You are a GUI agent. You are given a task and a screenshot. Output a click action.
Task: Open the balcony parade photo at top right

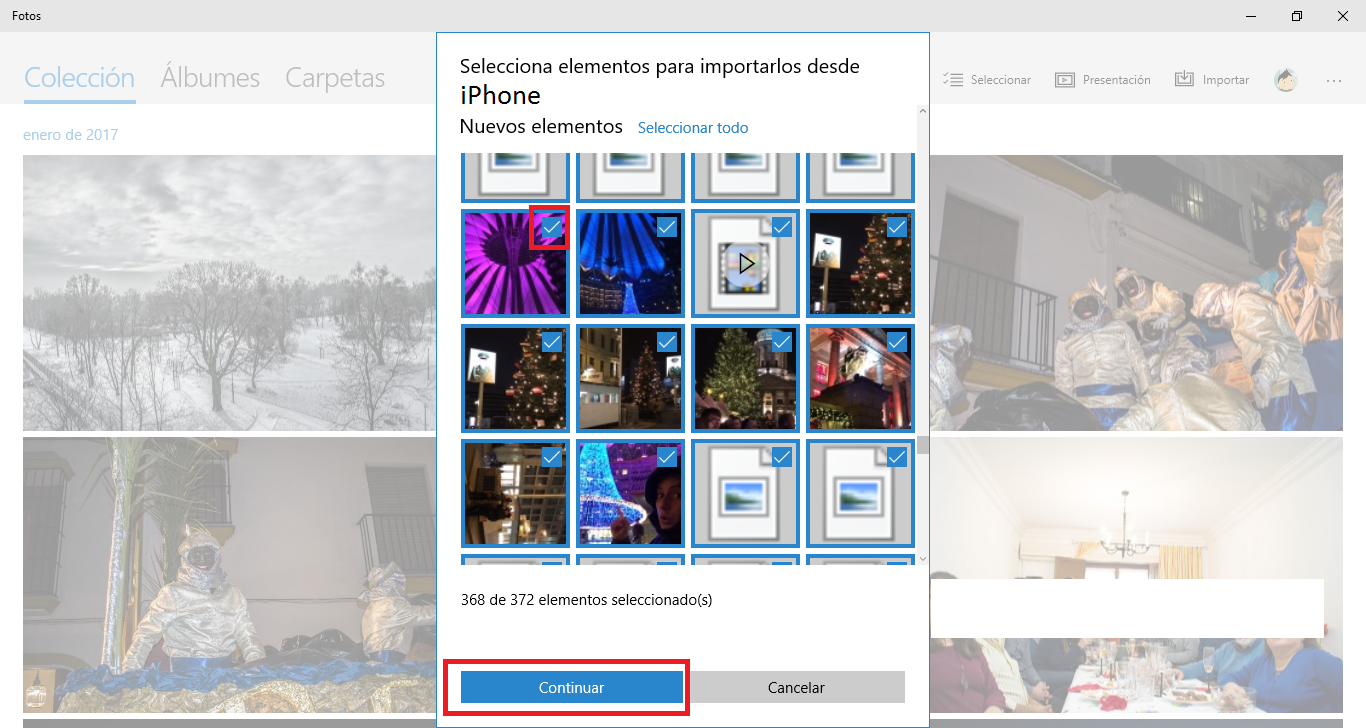pos(1136,292)
